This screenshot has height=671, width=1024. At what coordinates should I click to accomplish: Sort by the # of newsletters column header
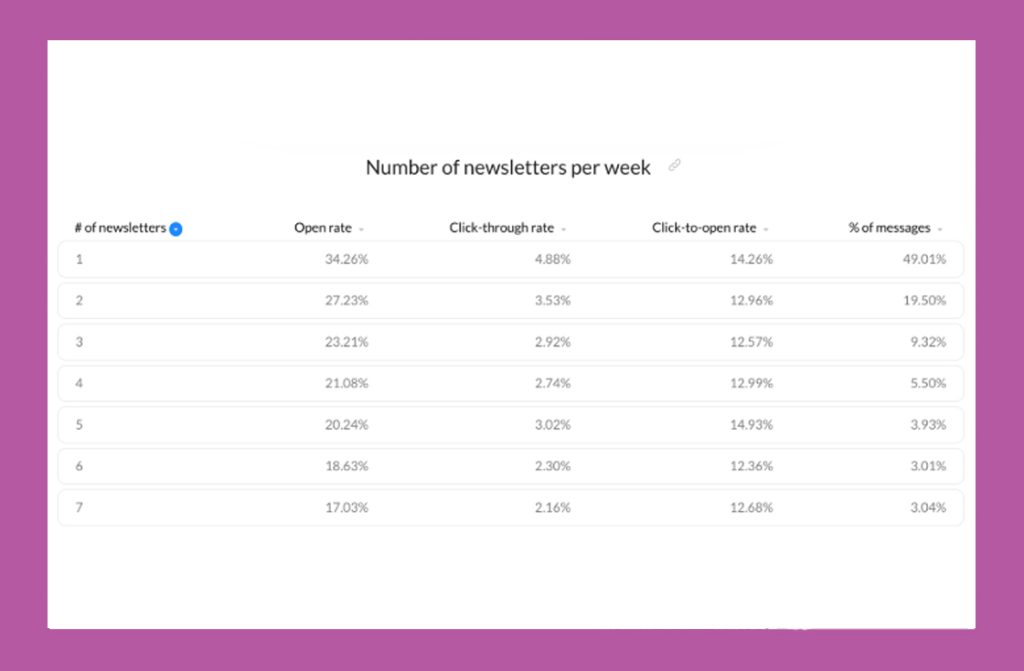pos(120,228)
